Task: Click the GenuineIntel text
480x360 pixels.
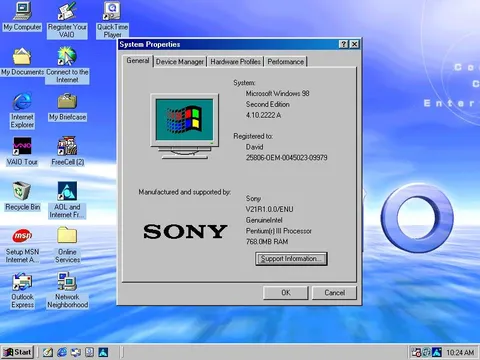Action: [264, 220]
